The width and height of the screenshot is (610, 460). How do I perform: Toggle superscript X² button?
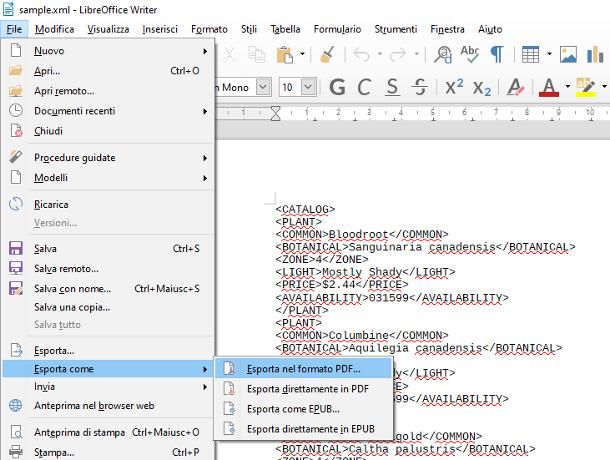pyautogui.click(x=454, y=86)
